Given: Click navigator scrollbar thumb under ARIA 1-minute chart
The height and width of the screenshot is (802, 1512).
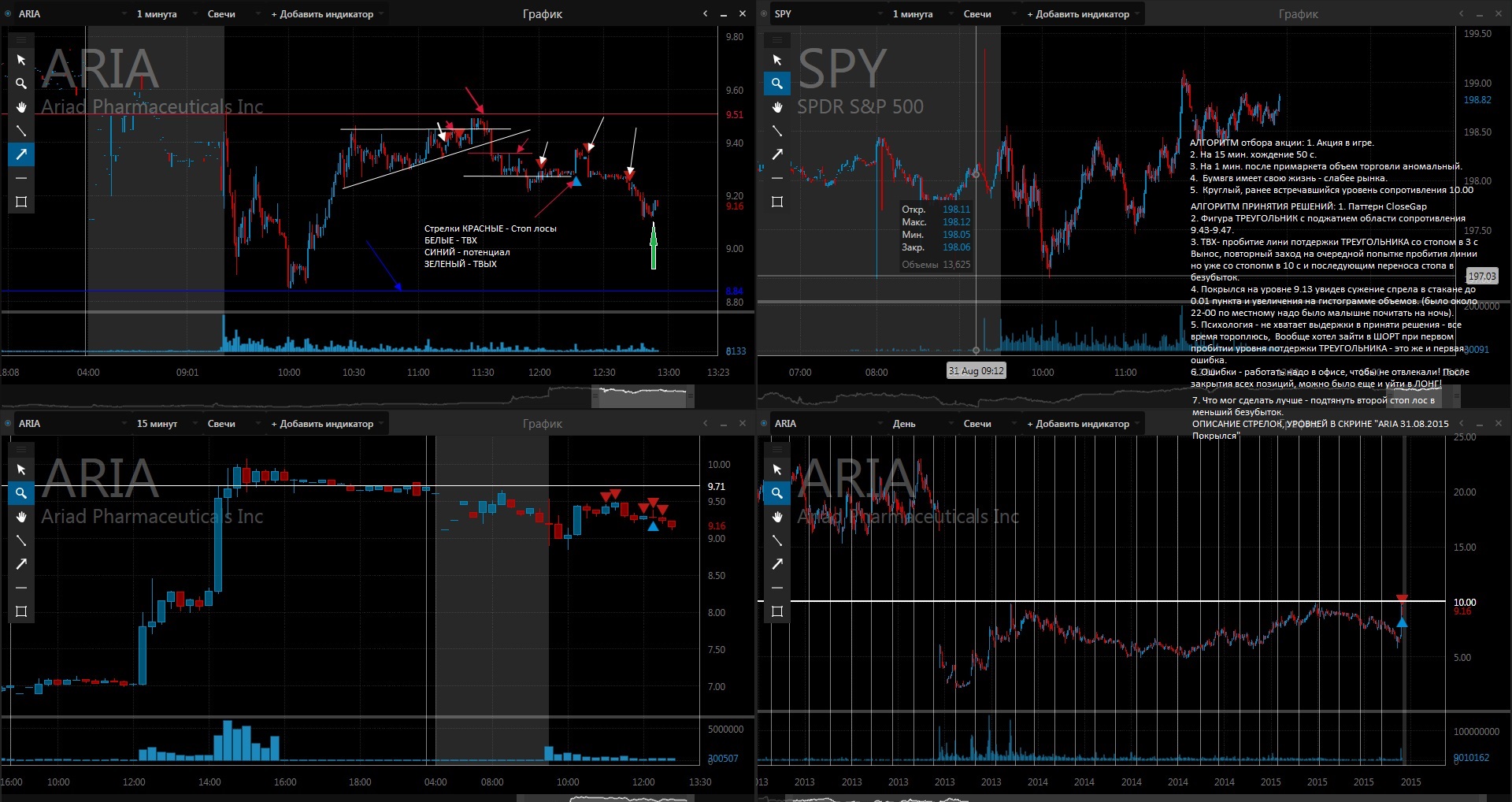Looking at the screenshot, I should click(643, 396).
